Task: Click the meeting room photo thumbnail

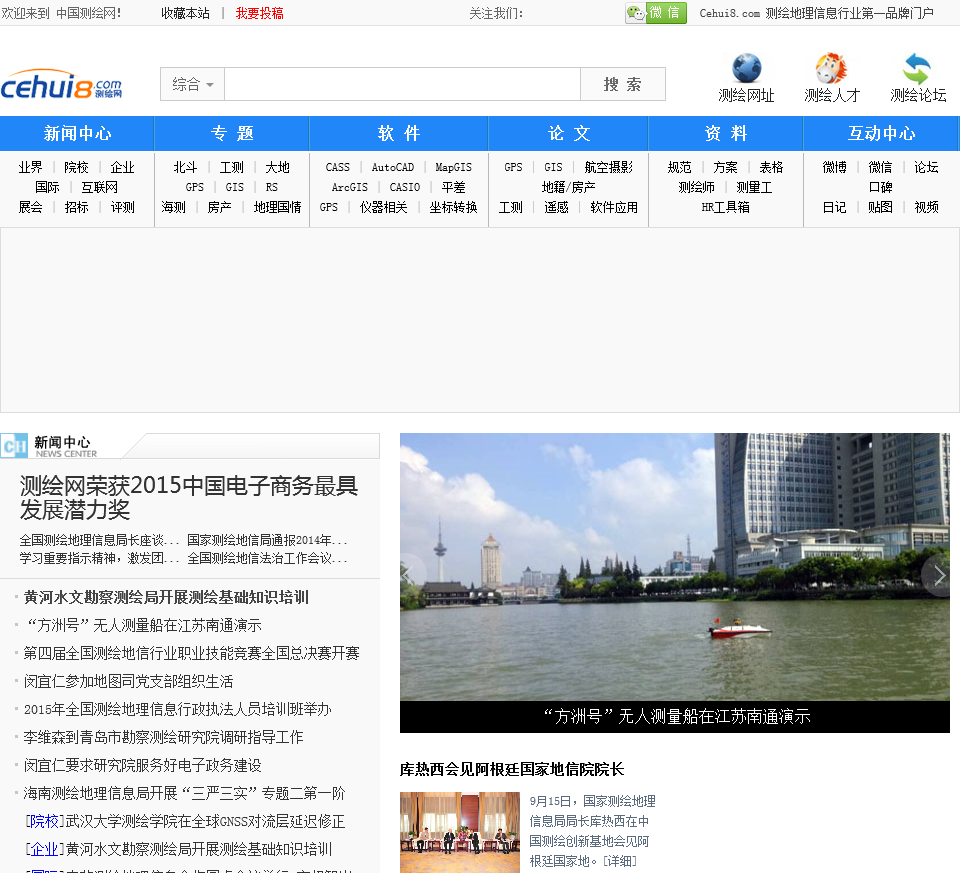Action: click(x=460, y=832)
